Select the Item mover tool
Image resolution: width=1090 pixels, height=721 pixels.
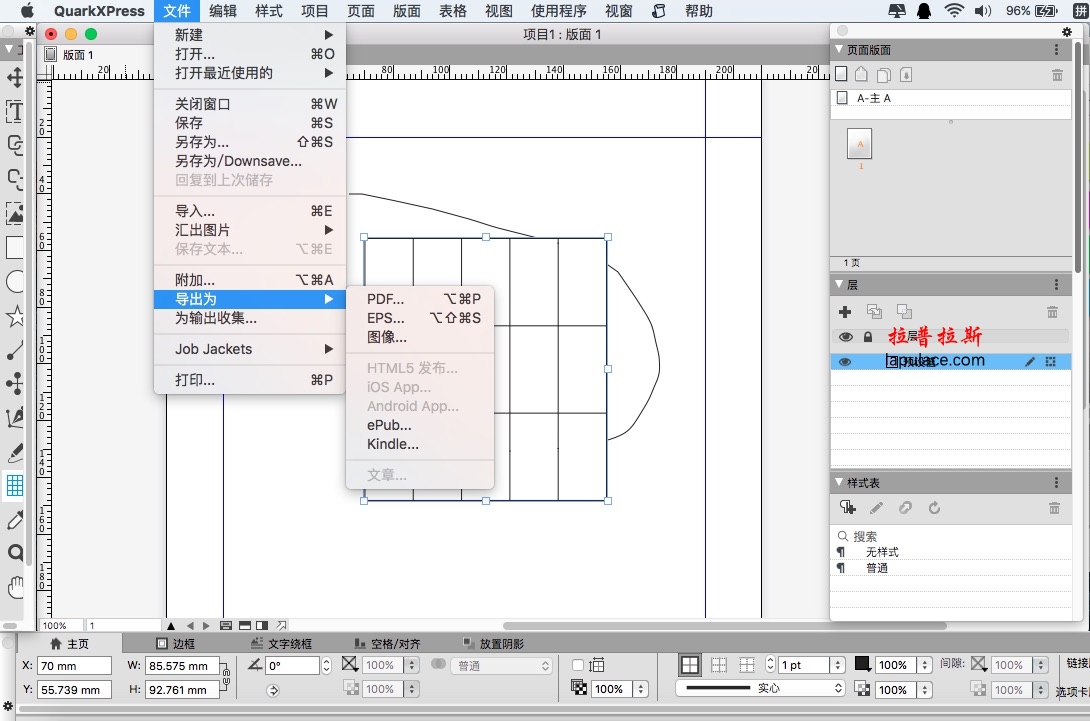click(x=15, y=76)
